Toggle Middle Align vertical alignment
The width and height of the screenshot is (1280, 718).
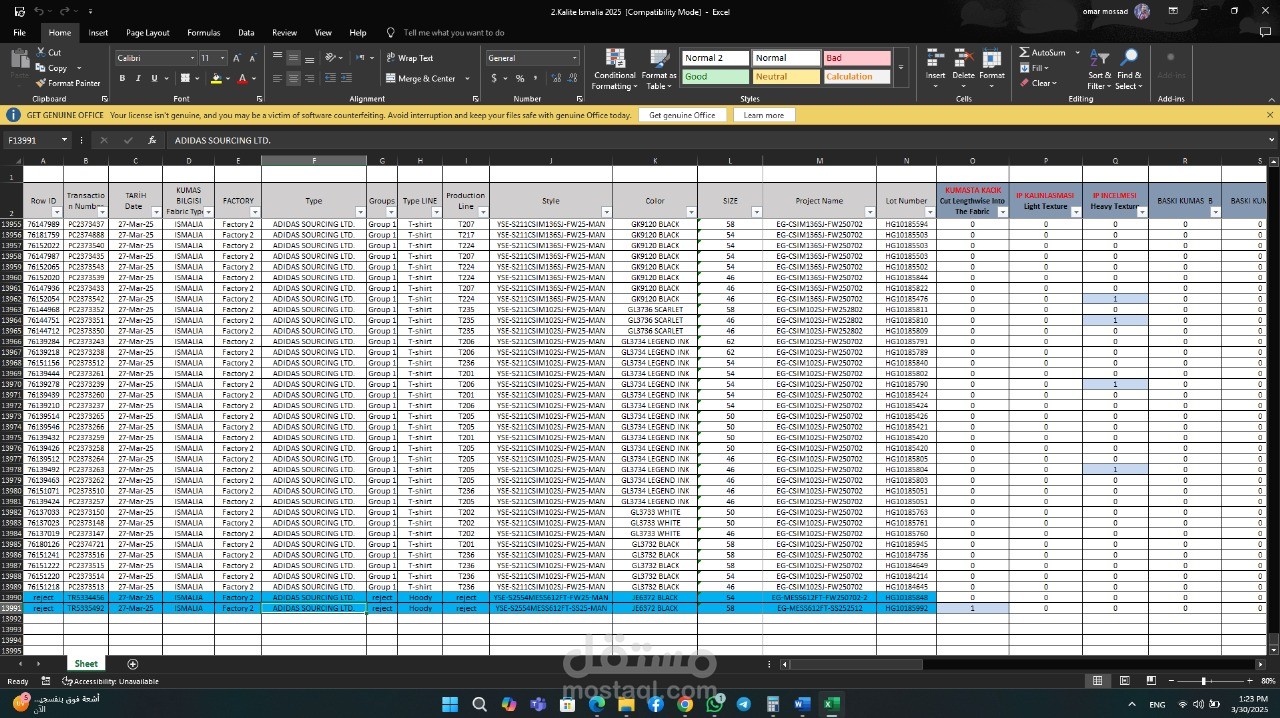click(x=293, y=58)
